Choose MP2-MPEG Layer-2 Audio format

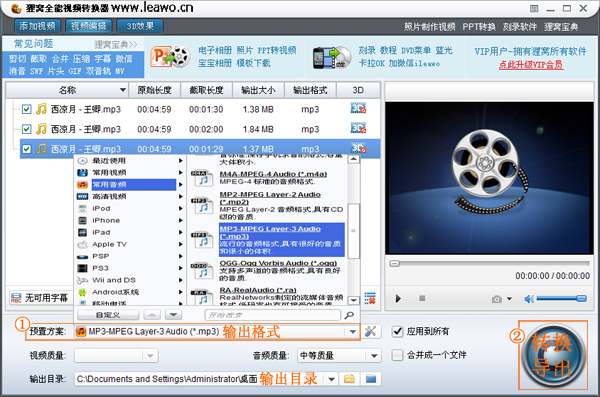coord(267,206)
